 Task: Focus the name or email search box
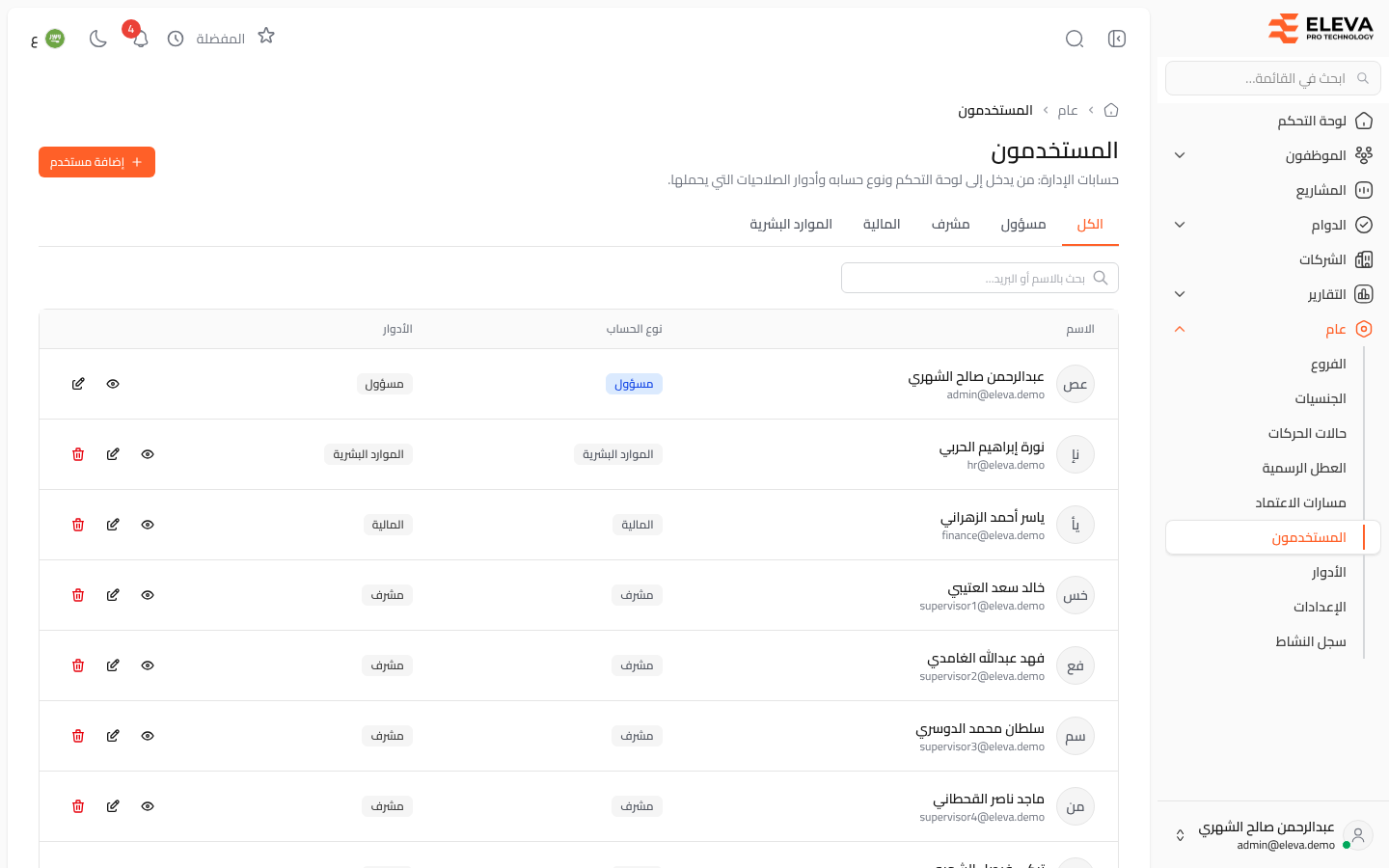click(x=980, y=278)
